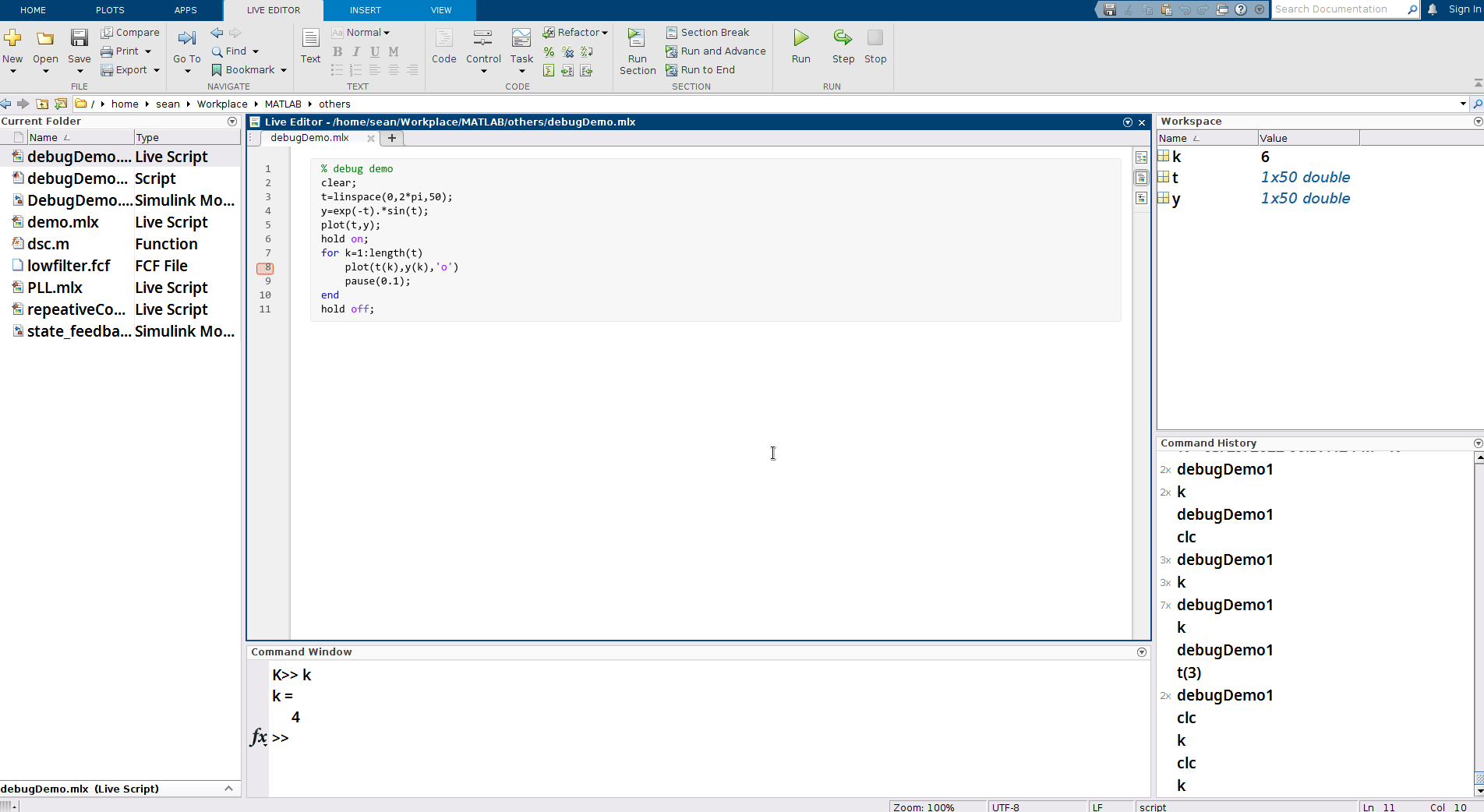Click the Run to End button
The height and width of the screenshot is (812, 1484).
[x=700, y=69]
